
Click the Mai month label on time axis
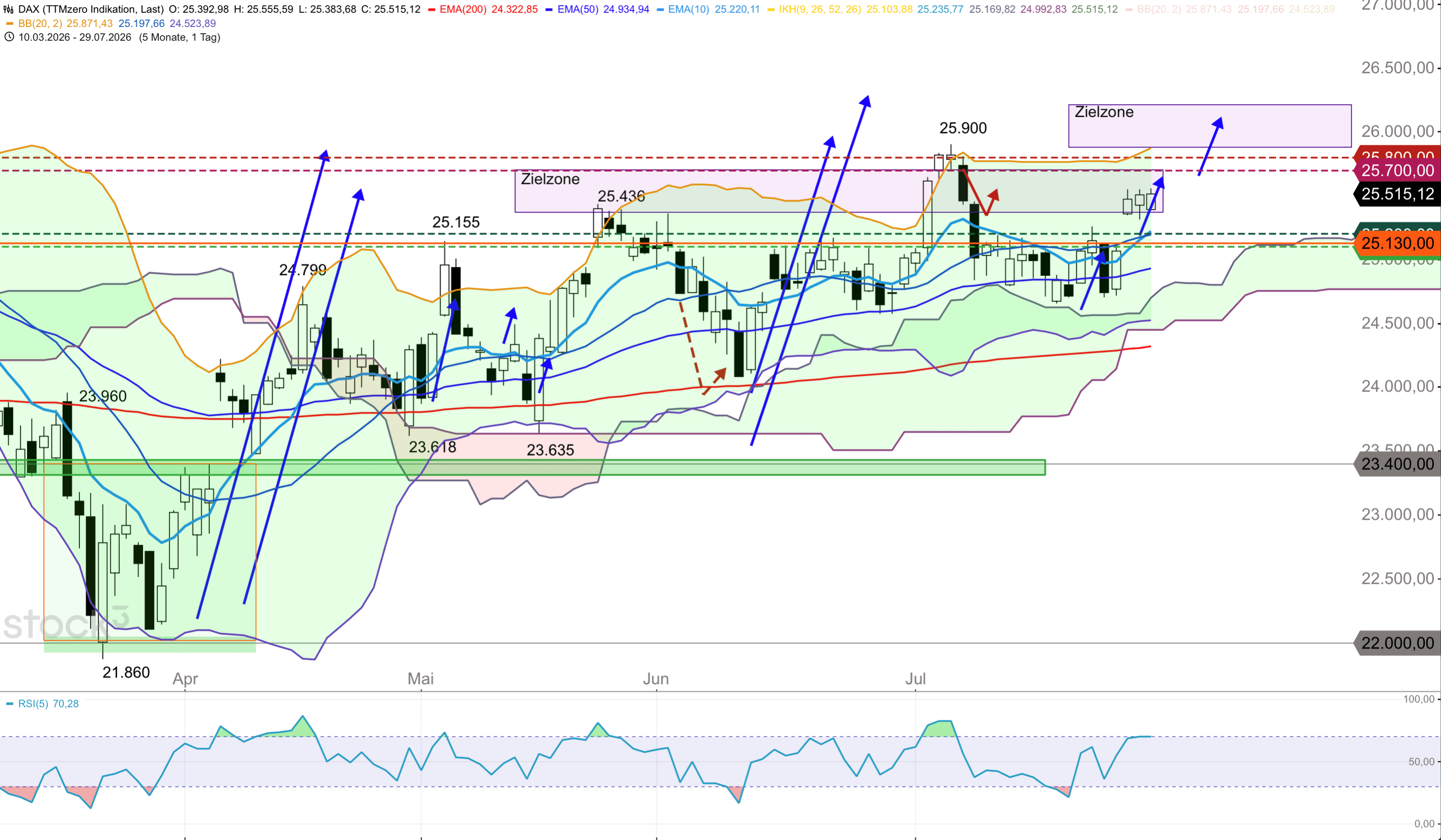420,679
